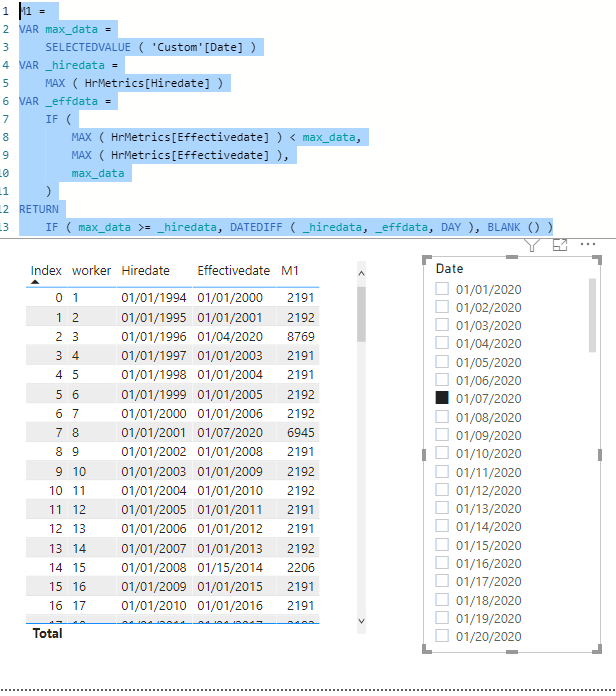The image size is (616, 696).
Task: Click the slicer's top-right resize handle
Action: pos(598,259)
